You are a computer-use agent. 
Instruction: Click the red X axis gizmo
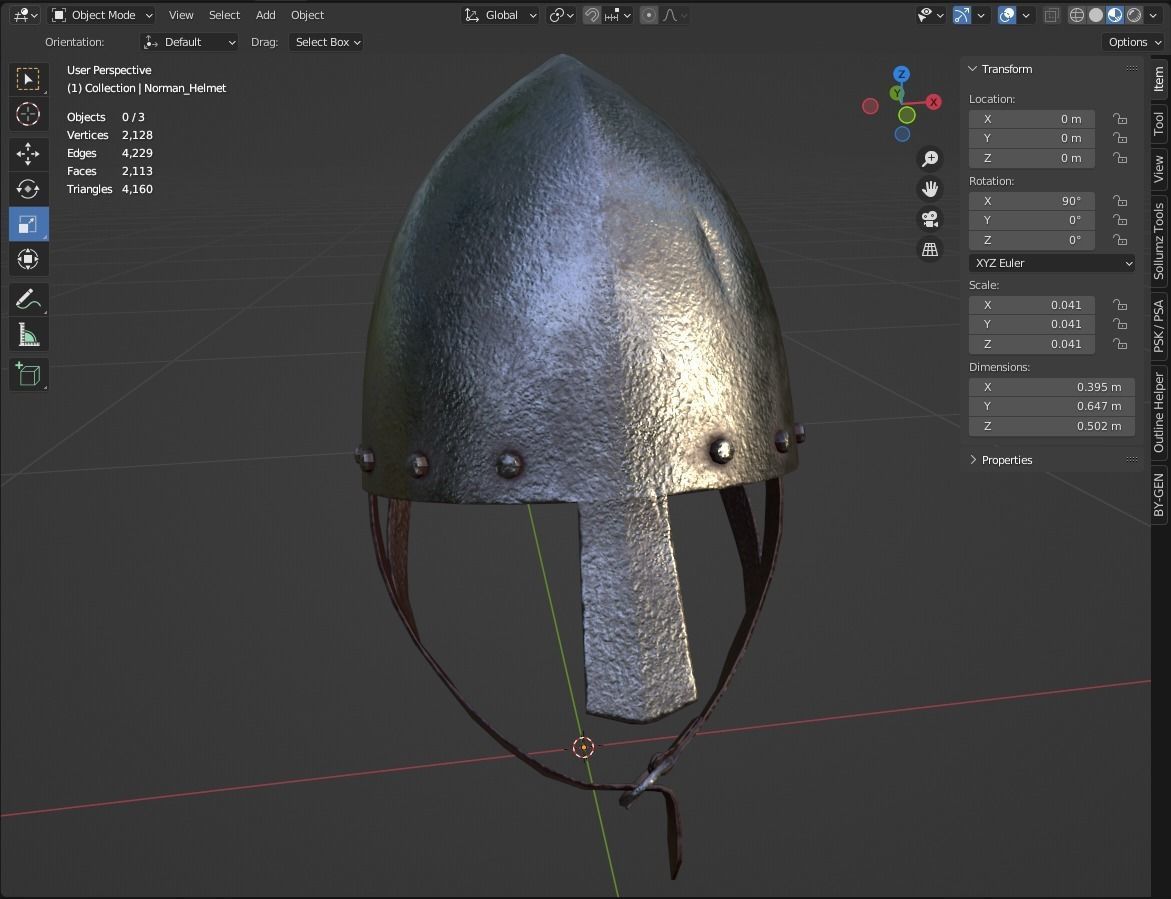[934, 102]
